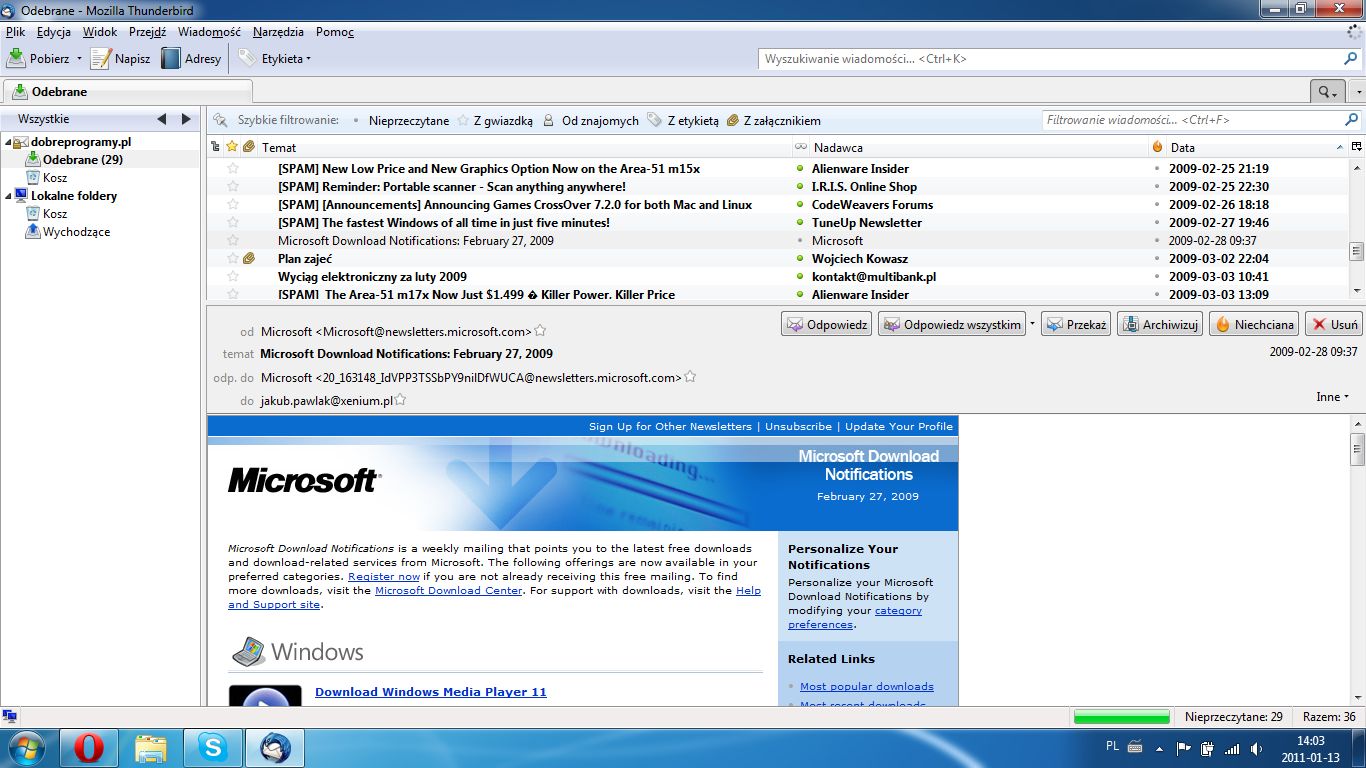
Task: Click the Odpowiedz reply button
Action: tap(826, 324)
